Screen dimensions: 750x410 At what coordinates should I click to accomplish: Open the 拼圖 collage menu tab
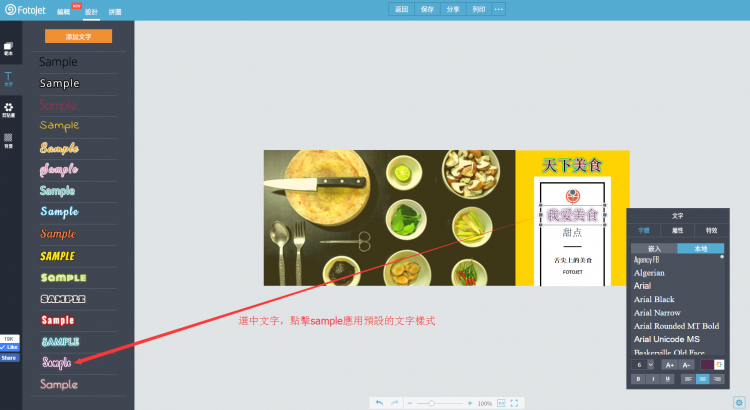tap(115, 11)
